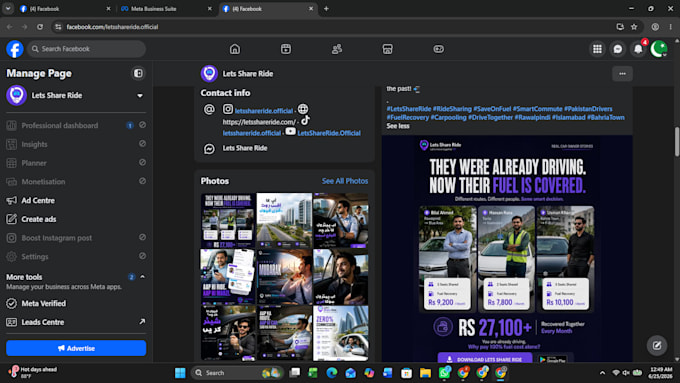Open the letsshareride.official Instagram link
This screenshot has height=383, width=680.
point(264,111)
